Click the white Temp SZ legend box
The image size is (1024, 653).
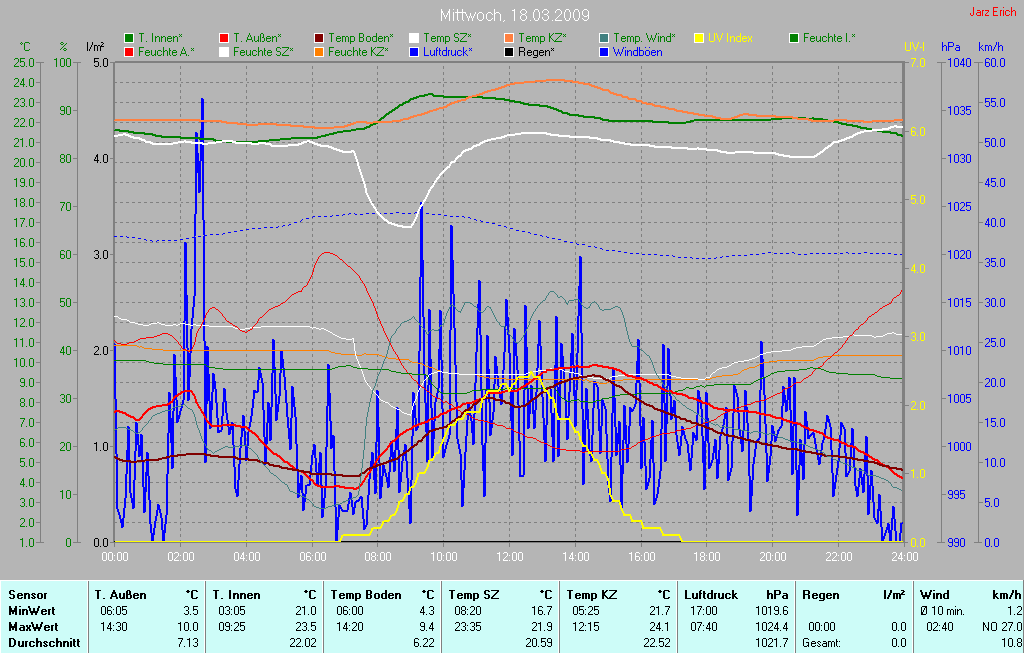[x=414, y=38]
